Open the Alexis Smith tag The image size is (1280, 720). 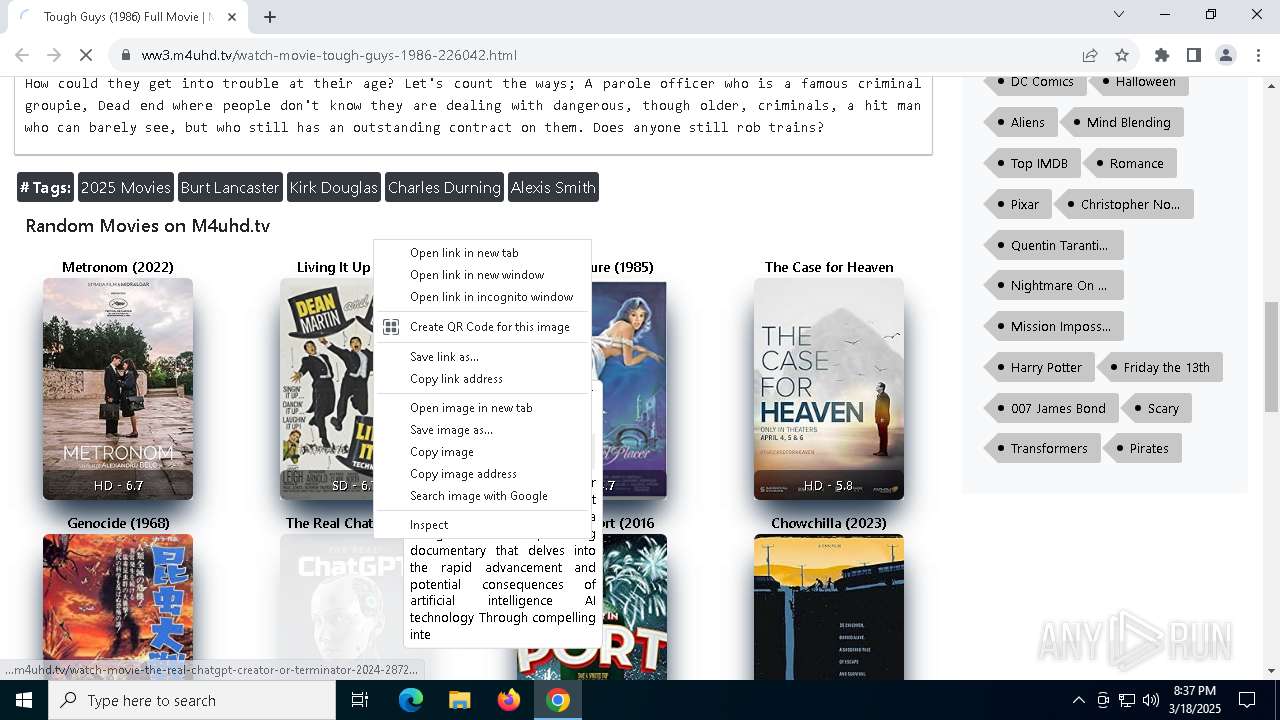(553, 187)
